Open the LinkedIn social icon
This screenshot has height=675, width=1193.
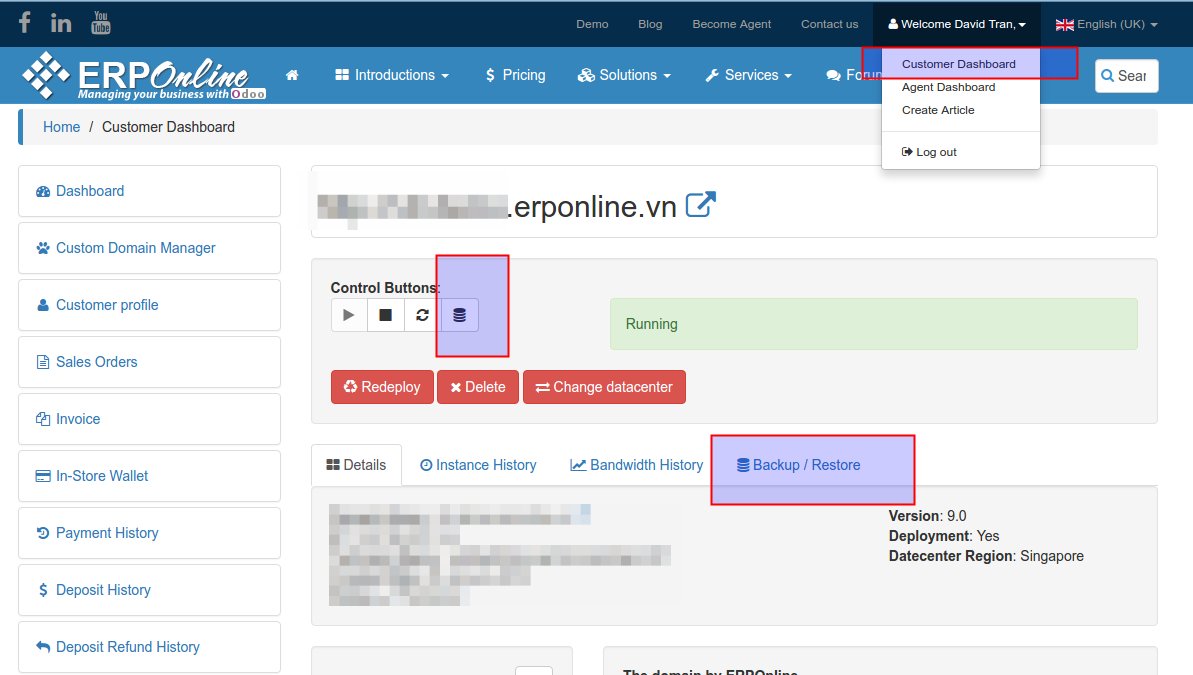coord(61,22)
